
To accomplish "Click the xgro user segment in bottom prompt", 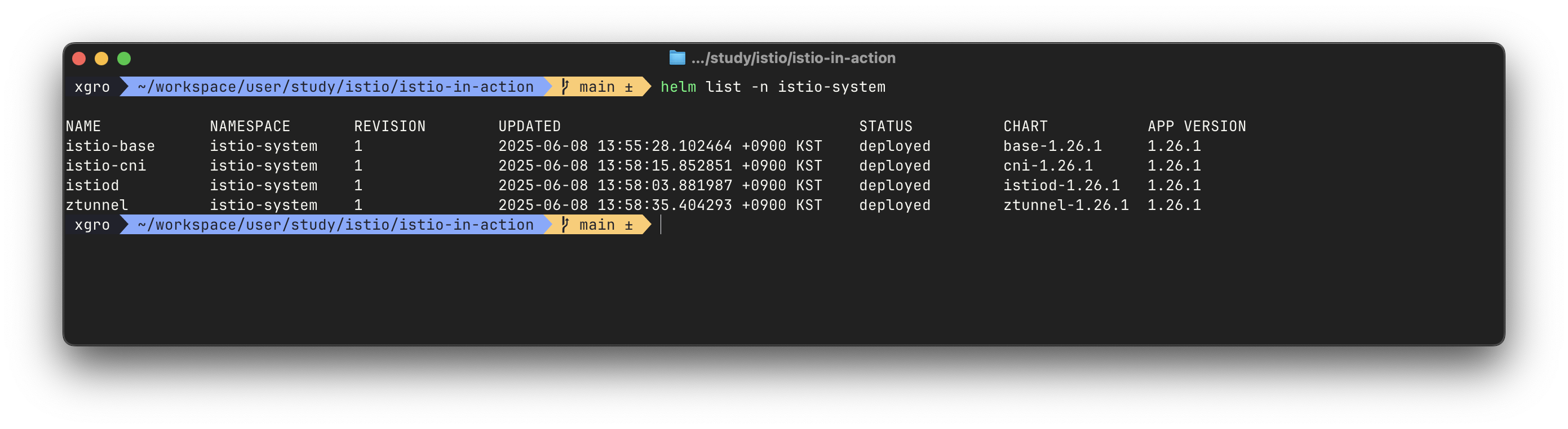I will pos(92,225).
